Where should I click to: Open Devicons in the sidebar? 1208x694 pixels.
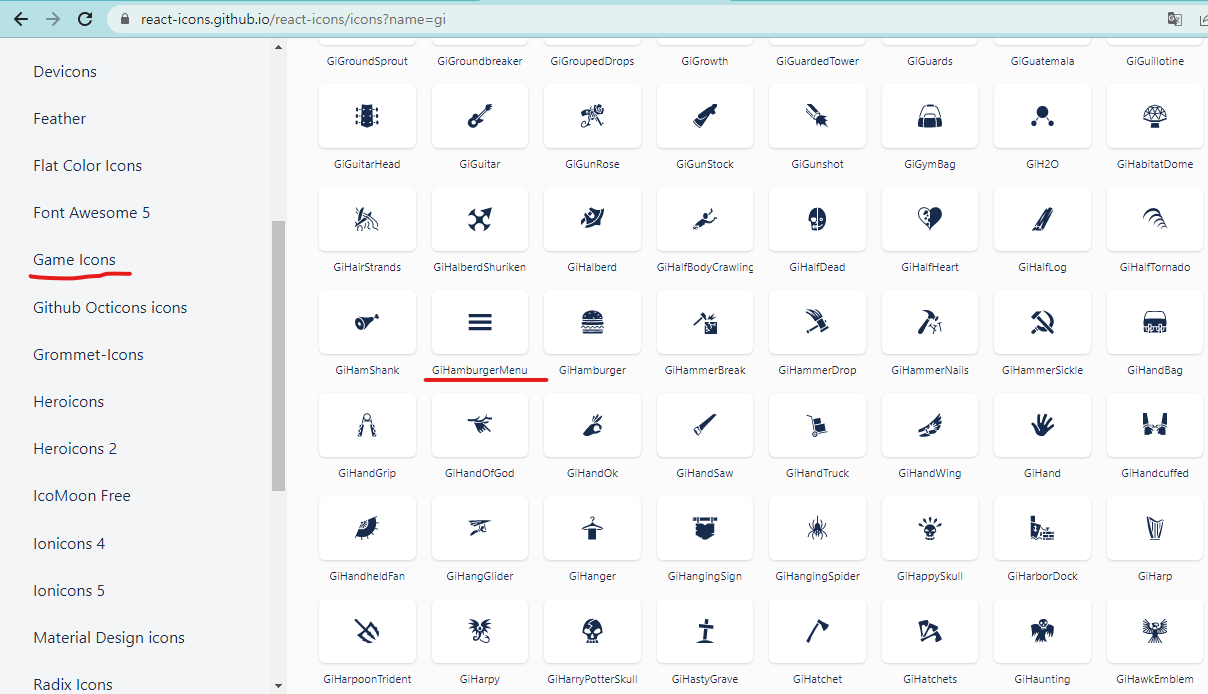(x=65, y=72)
